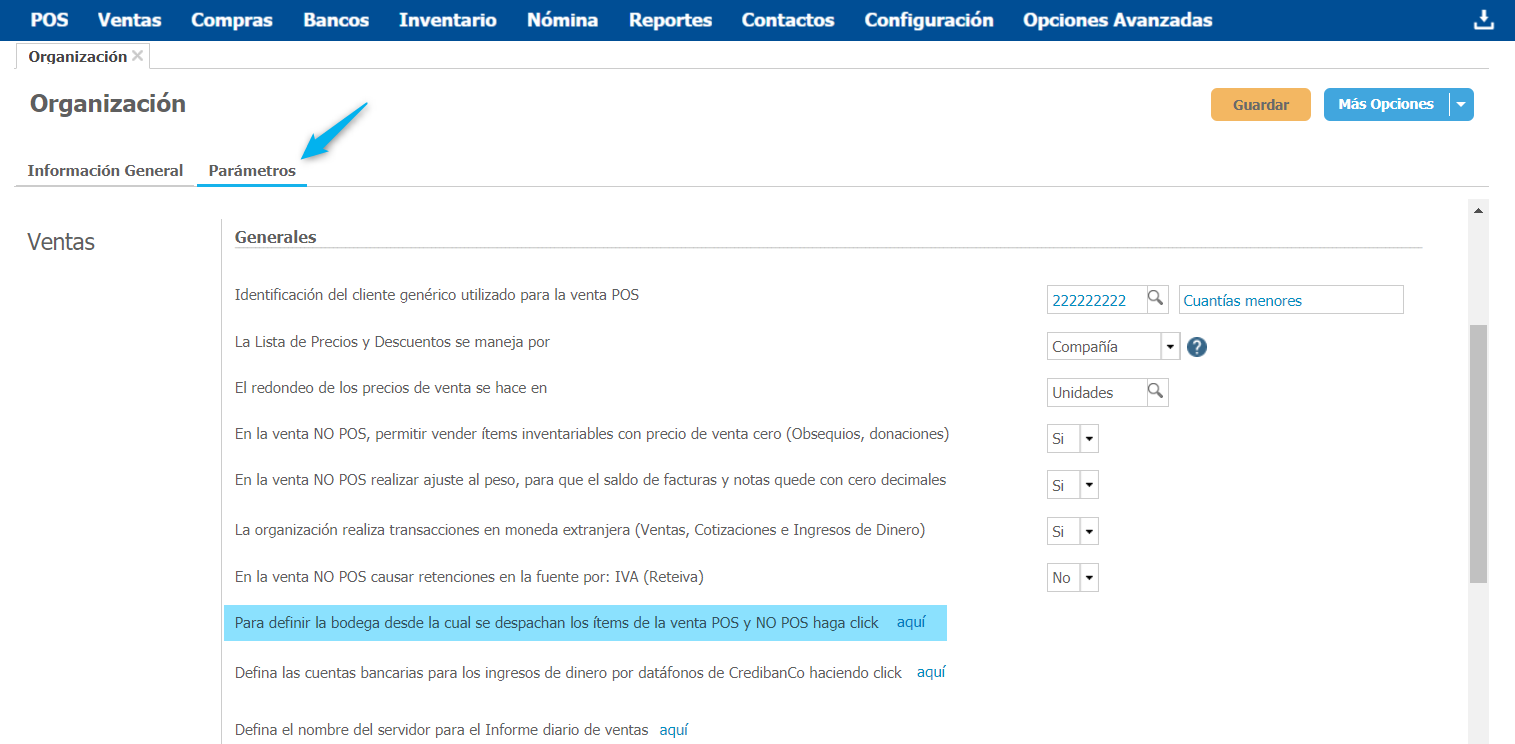Click the vertical scrollbar up arrow
Viewport: 1515px width, 744px height.
point(1478,210)
